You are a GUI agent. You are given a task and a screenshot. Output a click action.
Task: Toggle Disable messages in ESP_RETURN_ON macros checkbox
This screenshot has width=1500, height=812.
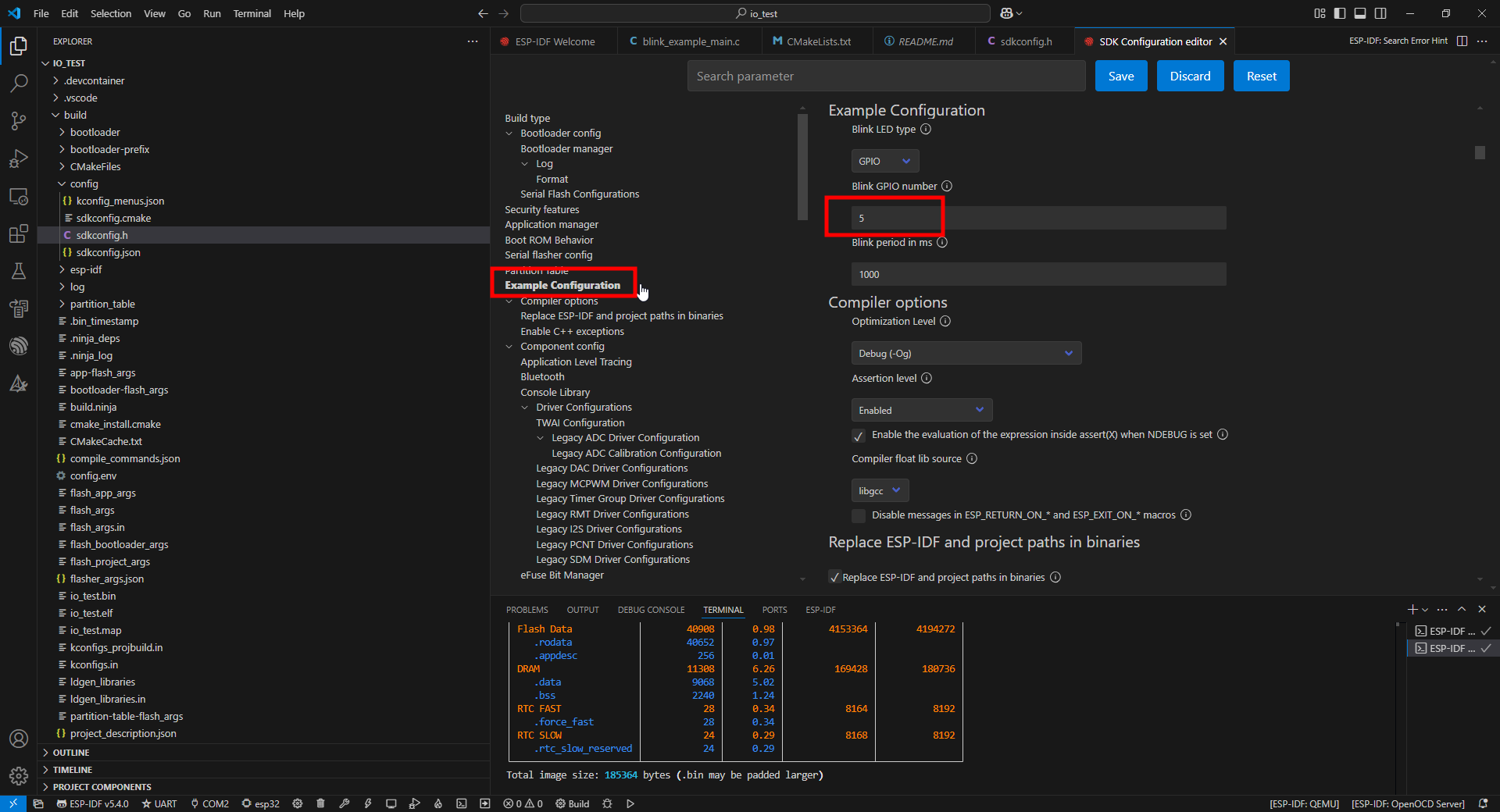(x=859, y=515)
